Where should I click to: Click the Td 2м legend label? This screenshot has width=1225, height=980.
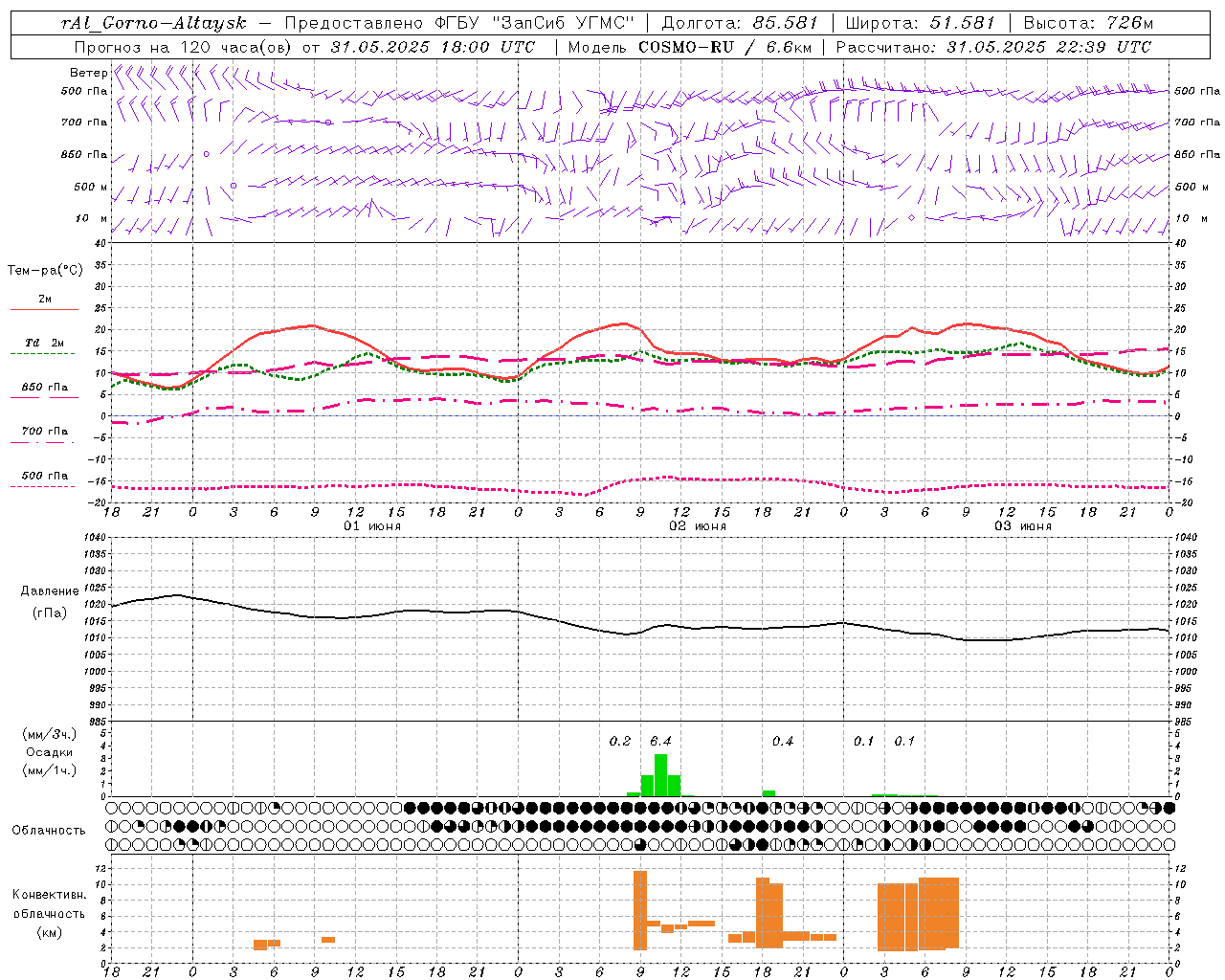[45, 343]
